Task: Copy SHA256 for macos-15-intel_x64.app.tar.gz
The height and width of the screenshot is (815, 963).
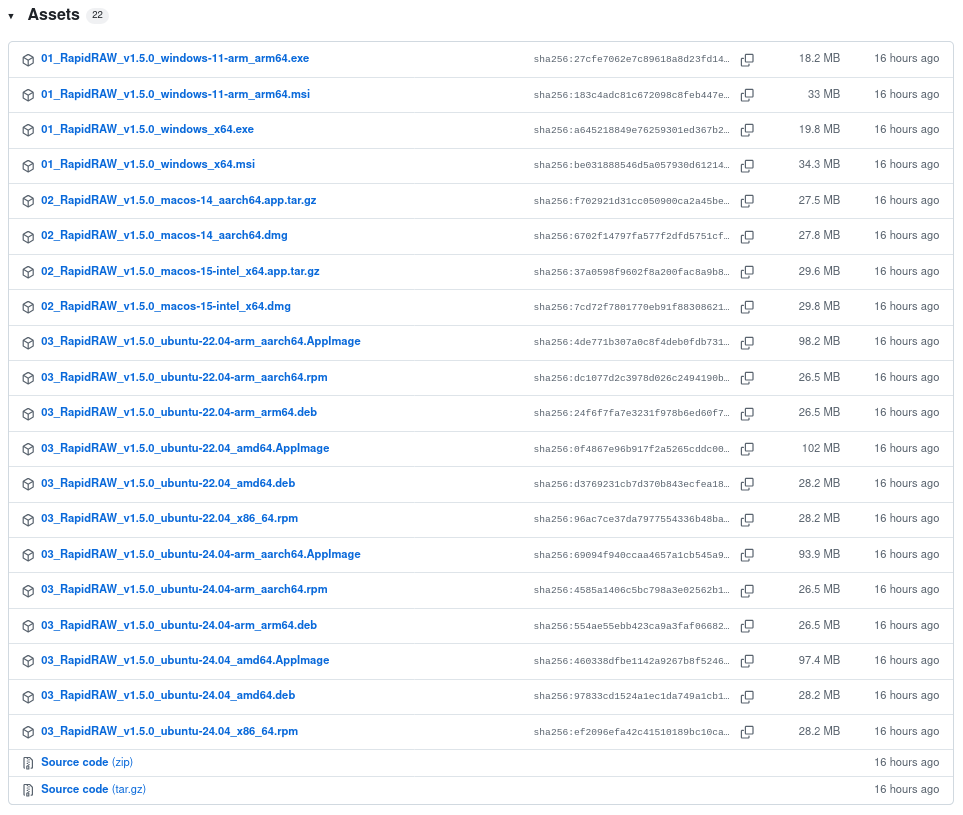Action: [x=747, y=271]
